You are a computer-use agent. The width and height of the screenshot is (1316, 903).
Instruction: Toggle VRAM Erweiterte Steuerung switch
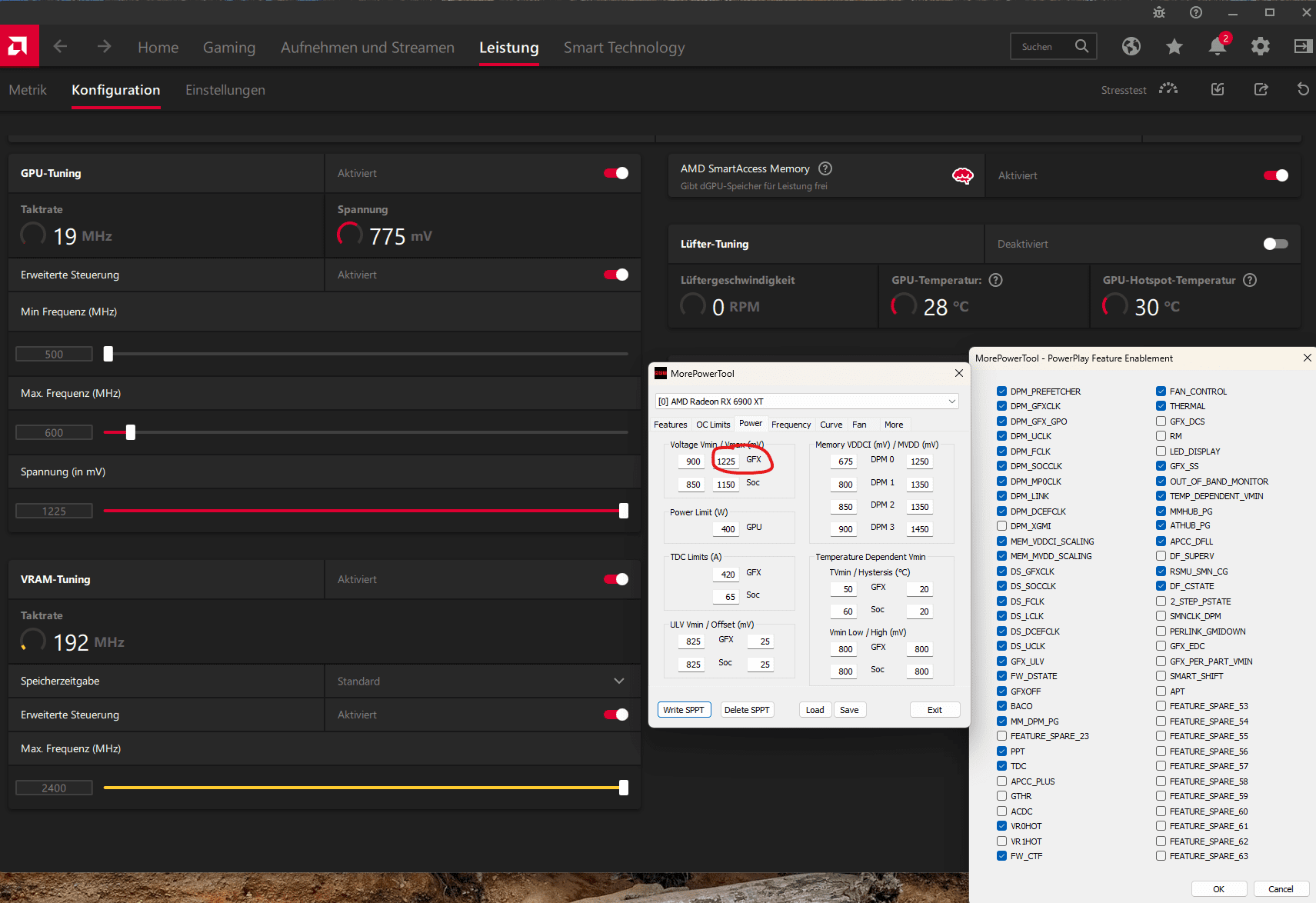point(616,715)
